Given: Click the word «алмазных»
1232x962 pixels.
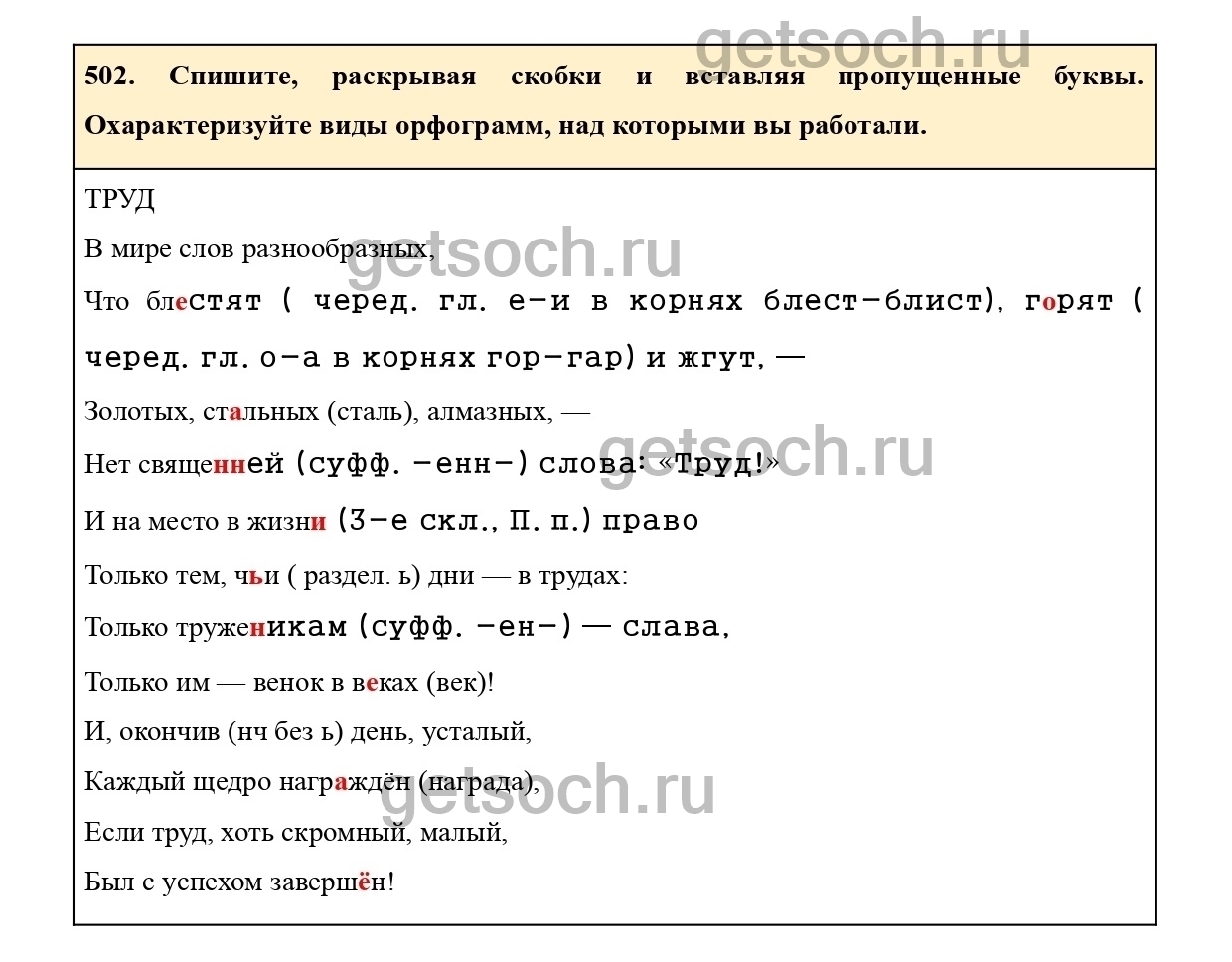Looking at the screenshot, I should point(489,411).
